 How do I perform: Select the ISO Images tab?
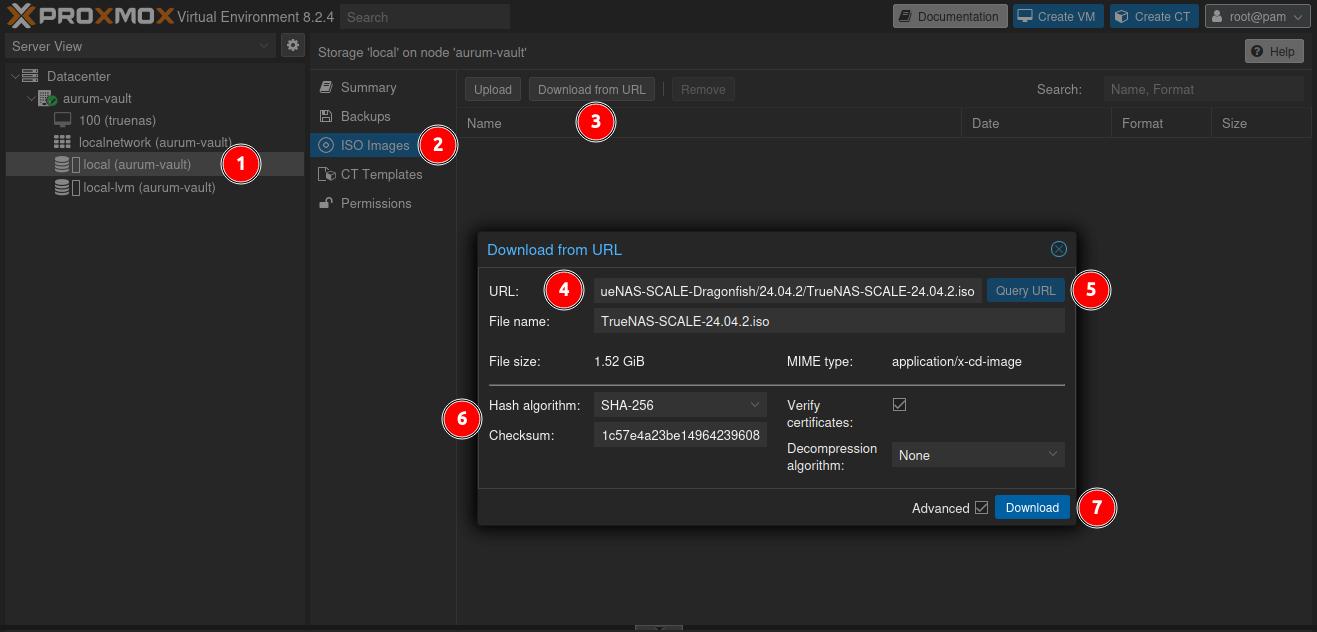point(382,145)
